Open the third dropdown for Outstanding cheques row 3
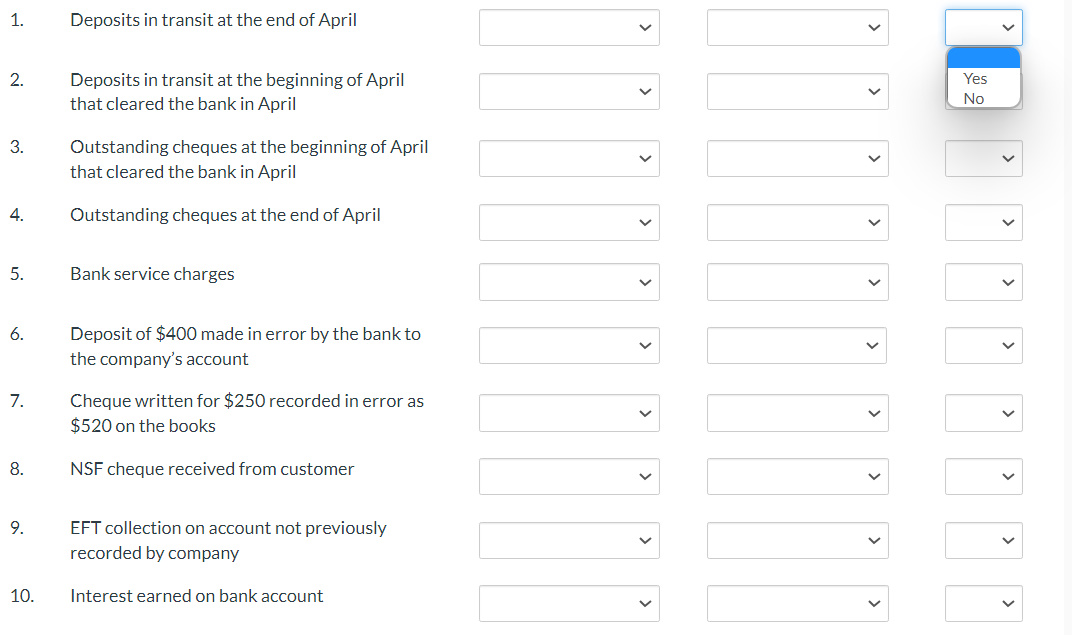The width and height of the screenshot is (1072, 635). click(983, 158)
